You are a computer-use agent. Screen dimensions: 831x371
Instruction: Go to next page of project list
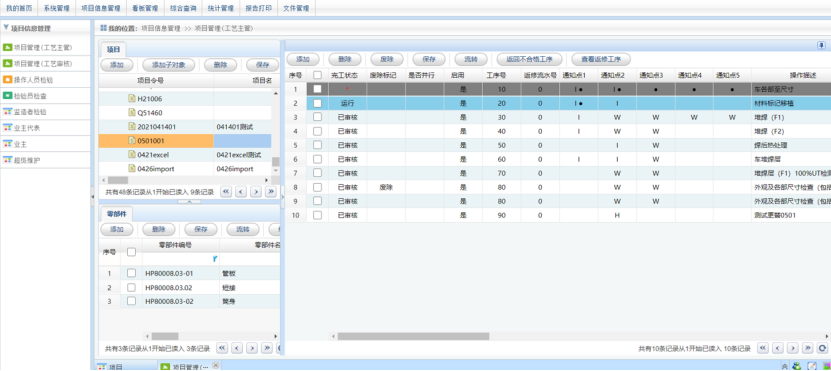coord(256,192)
